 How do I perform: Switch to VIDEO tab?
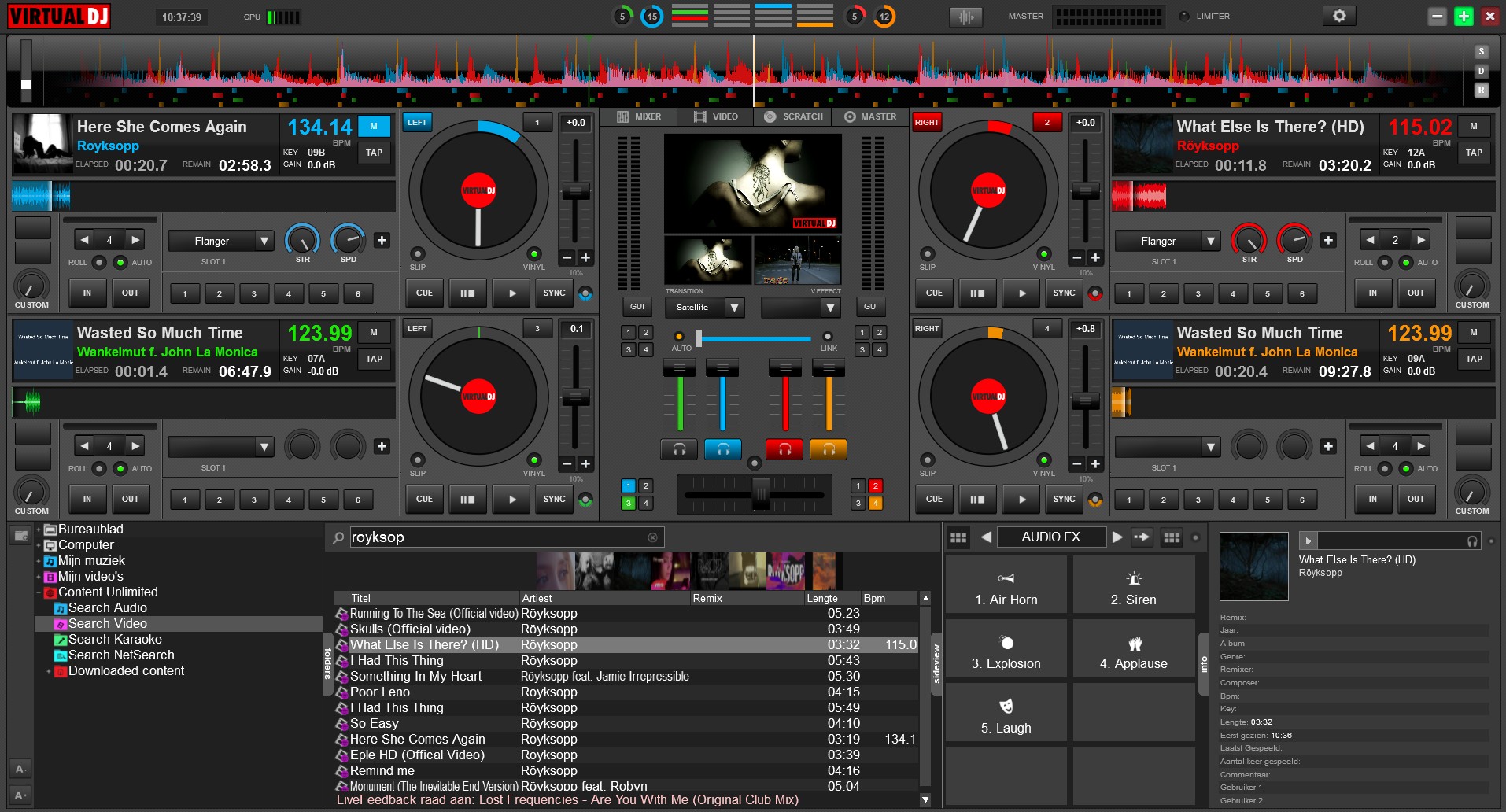(x=716, y=116)
